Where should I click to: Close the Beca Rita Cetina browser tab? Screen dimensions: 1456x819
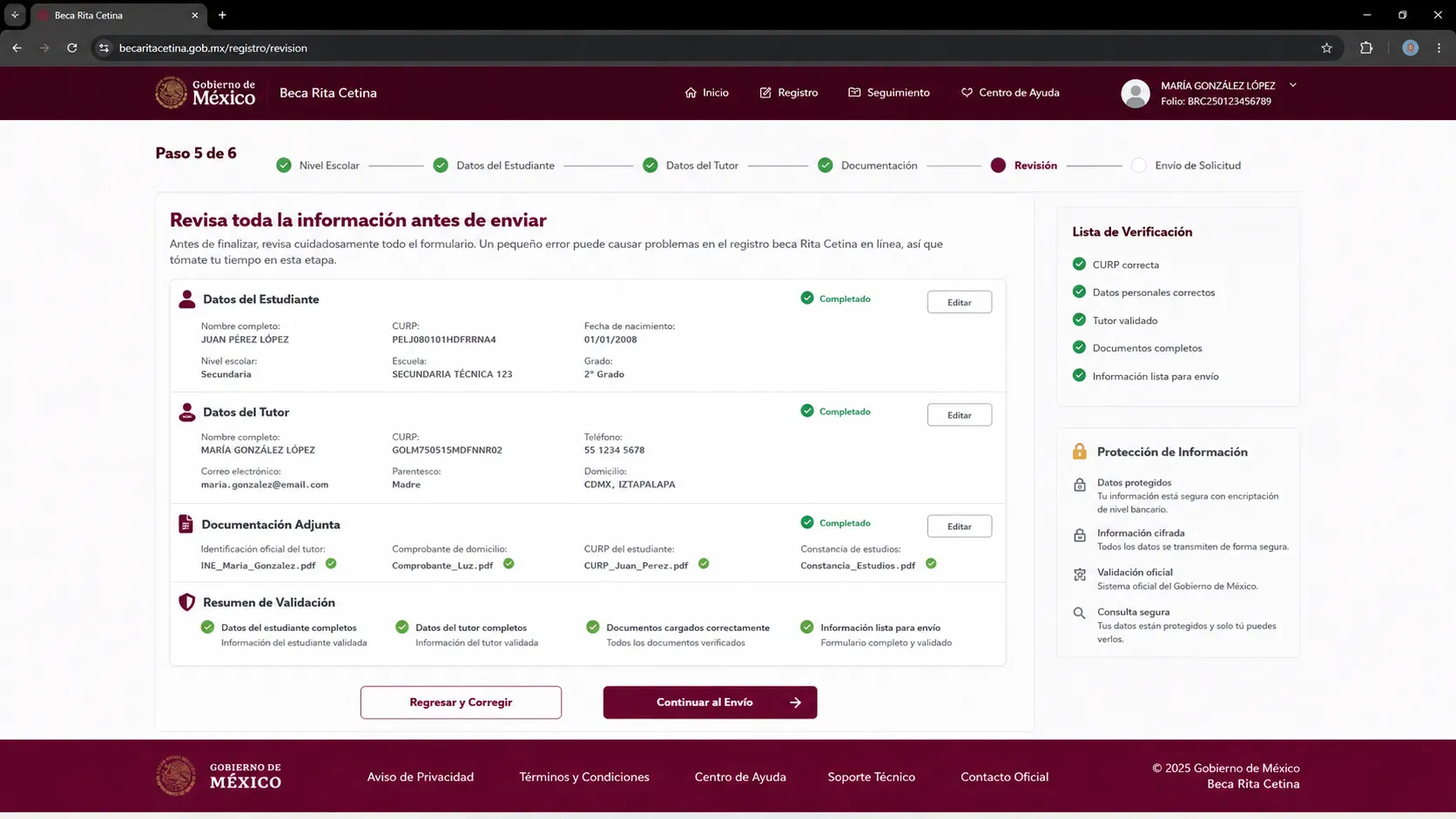194,15
